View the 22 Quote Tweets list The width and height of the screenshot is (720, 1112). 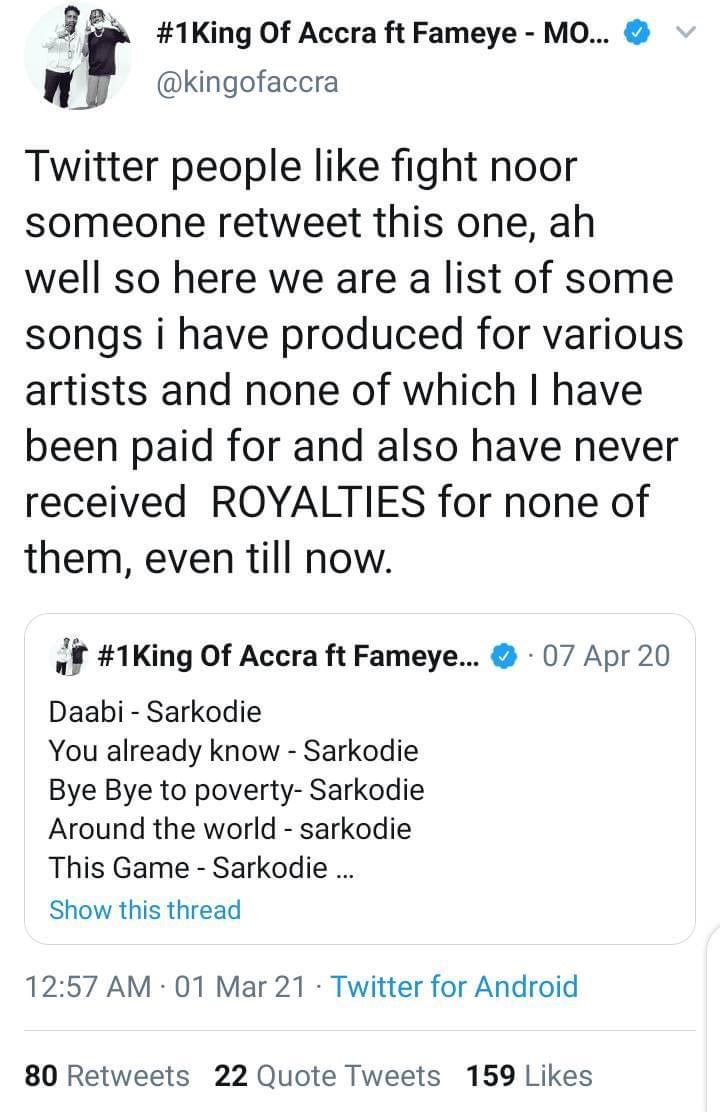pos(327,1076)
